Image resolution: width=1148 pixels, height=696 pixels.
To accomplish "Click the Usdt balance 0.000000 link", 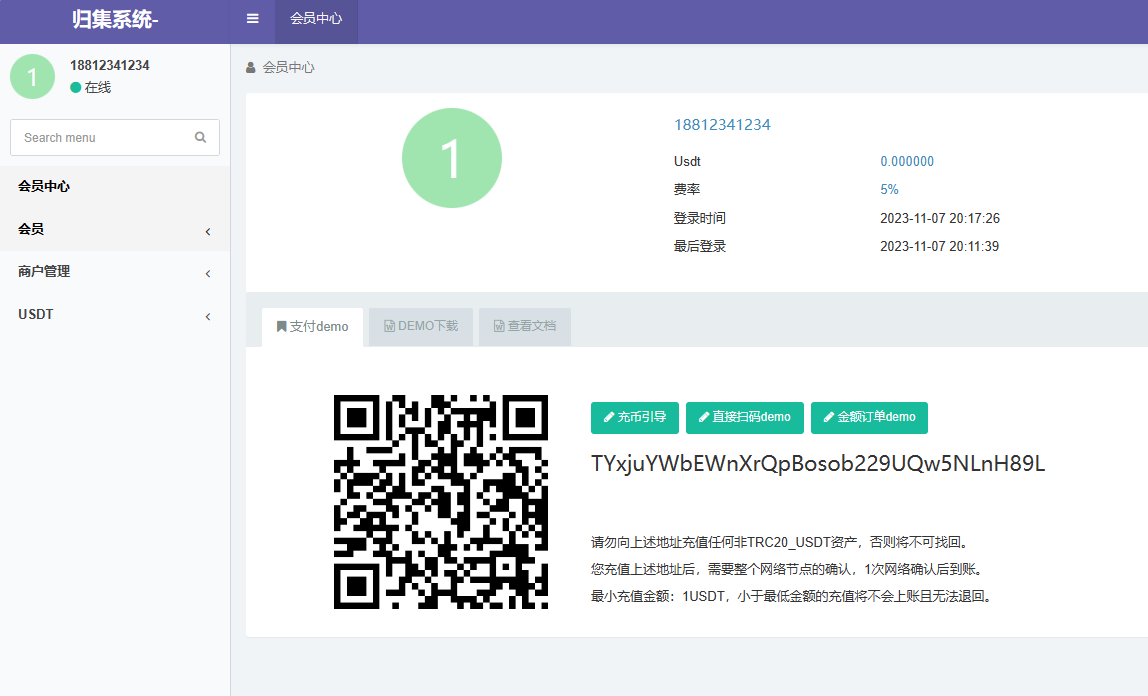I will click(x=907, y=160).
